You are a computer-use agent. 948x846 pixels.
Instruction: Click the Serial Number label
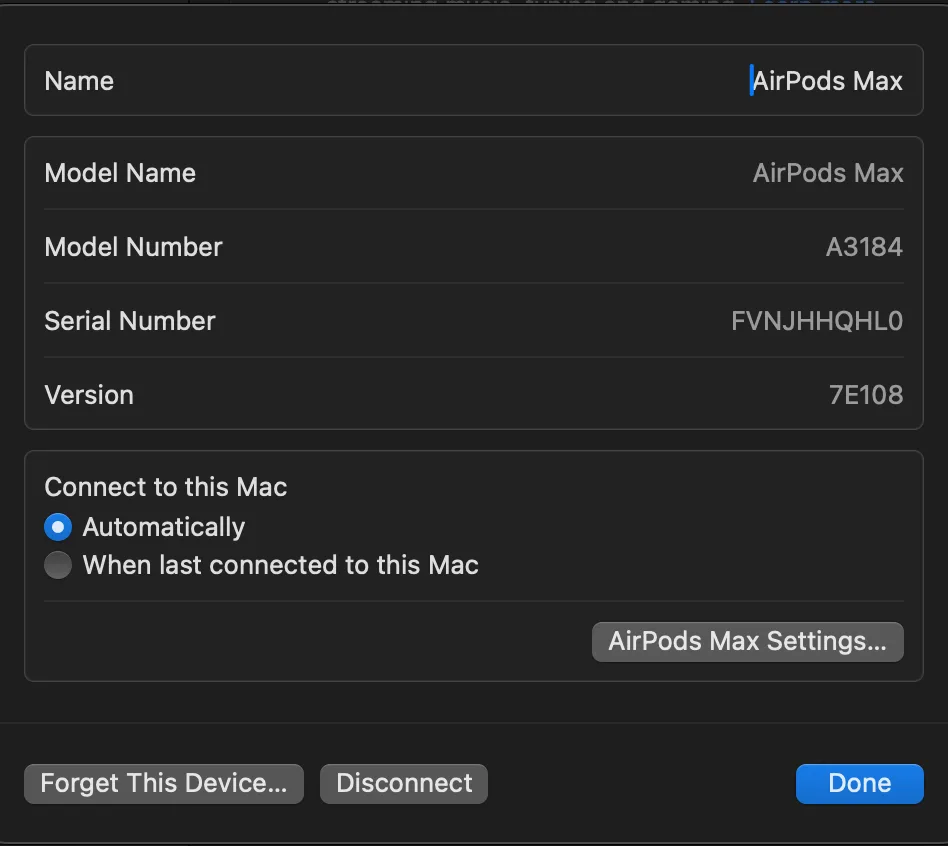[130, 321]
